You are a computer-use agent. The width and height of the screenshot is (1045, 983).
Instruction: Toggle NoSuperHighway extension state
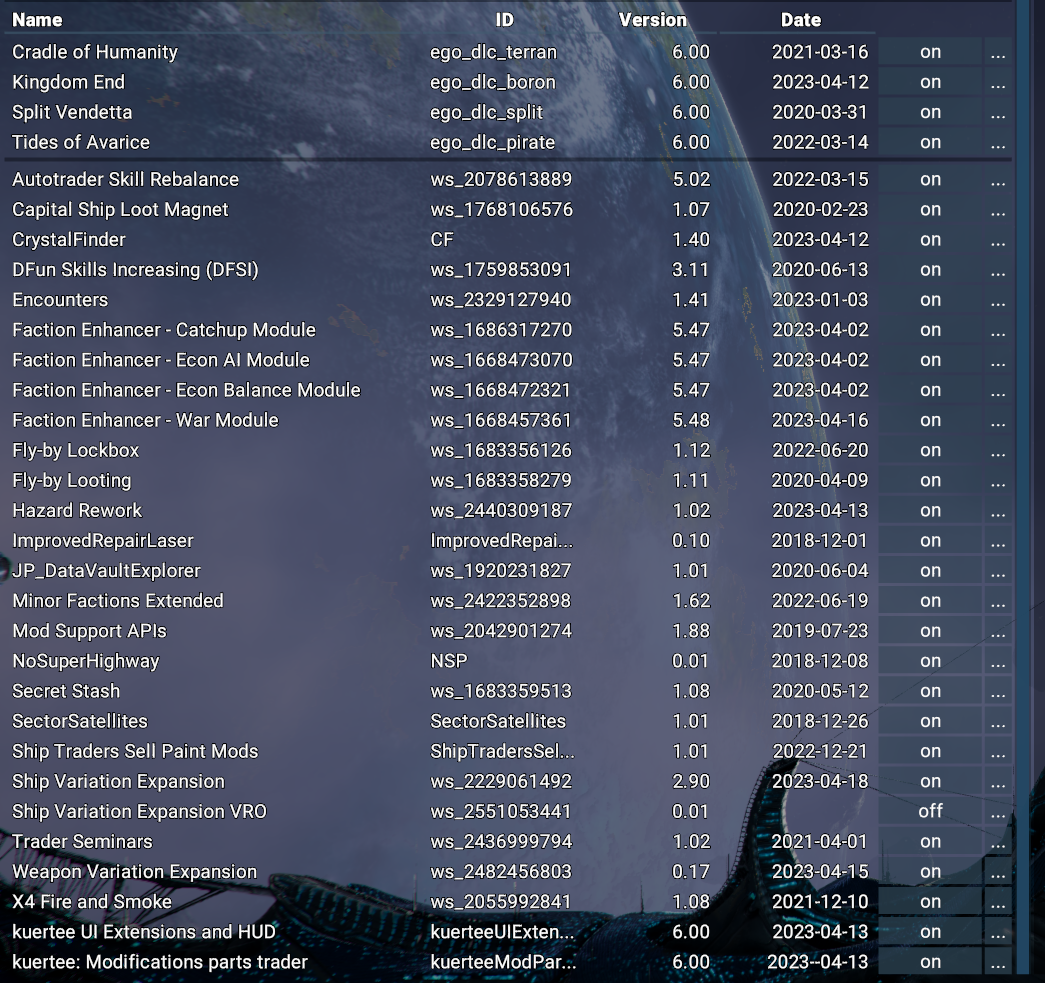point(930,661)
